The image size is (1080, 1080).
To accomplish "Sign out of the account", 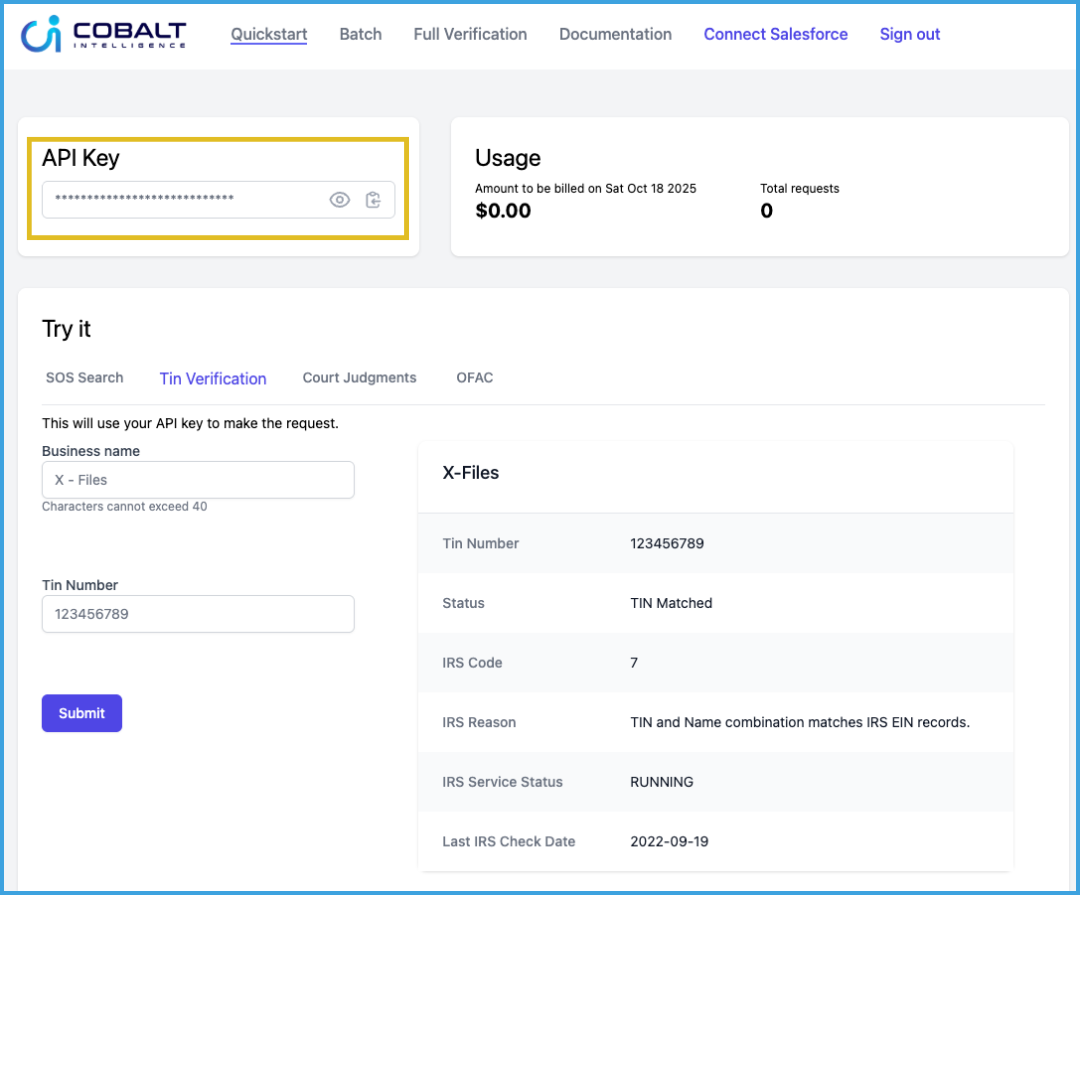I will 910,34.
